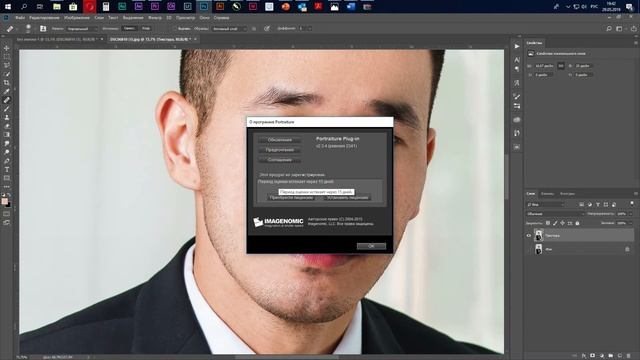The image size is (640, 360).
Task: Select the Move tool
Action: [x=7, y=48]
